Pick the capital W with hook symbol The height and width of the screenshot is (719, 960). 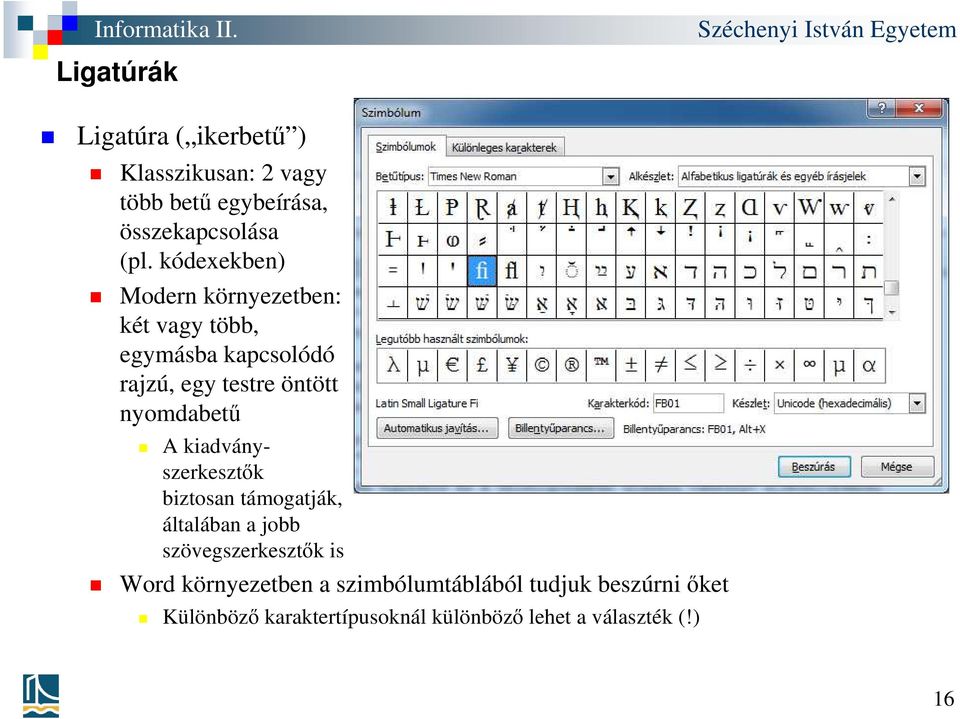pyautogui.click(x=809, y=208)
